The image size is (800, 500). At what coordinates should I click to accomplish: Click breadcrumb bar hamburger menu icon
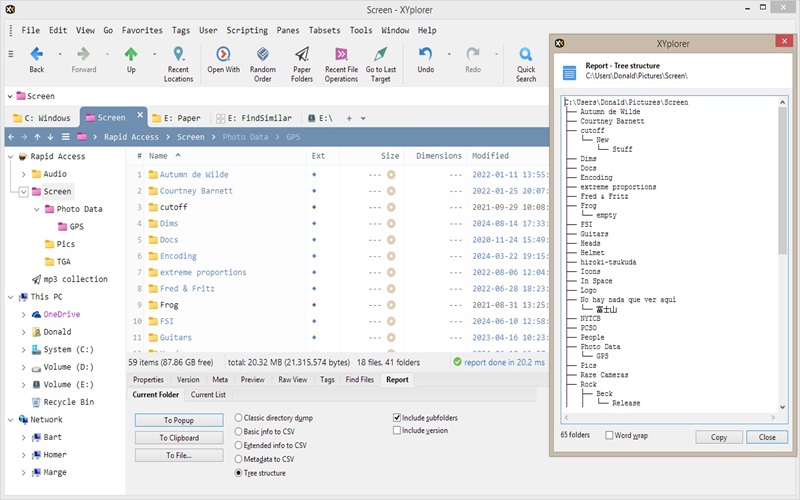pyautogui.click(x=65, y=137)
